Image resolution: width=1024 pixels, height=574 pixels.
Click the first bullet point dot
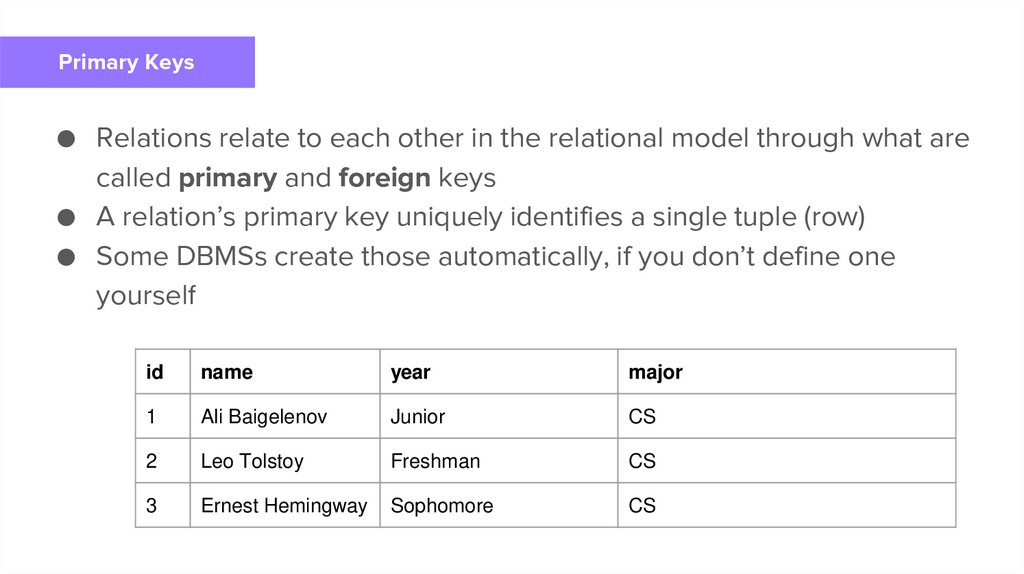pos(66,138)
